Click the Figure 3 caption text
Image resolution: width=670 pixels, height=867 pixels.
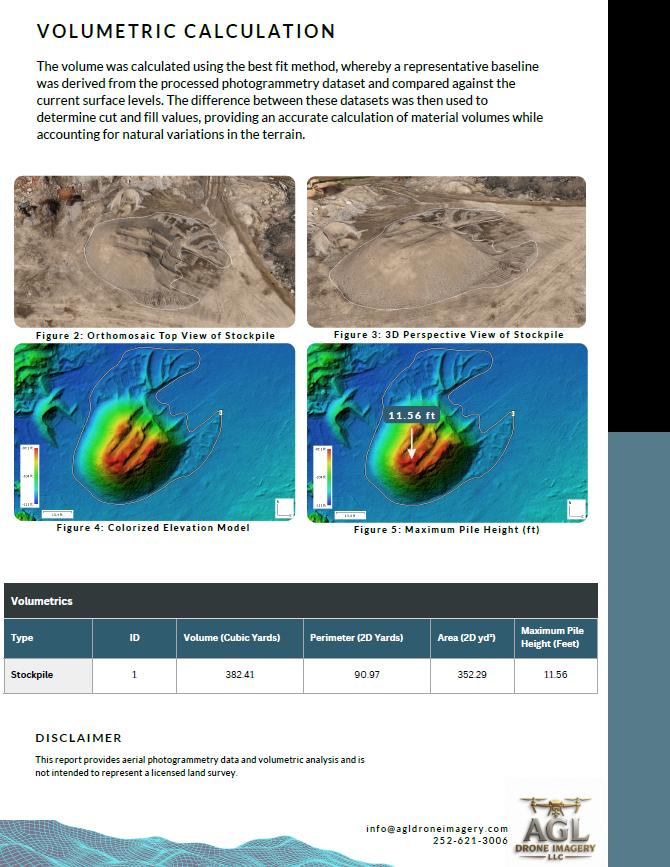point(448,335)
